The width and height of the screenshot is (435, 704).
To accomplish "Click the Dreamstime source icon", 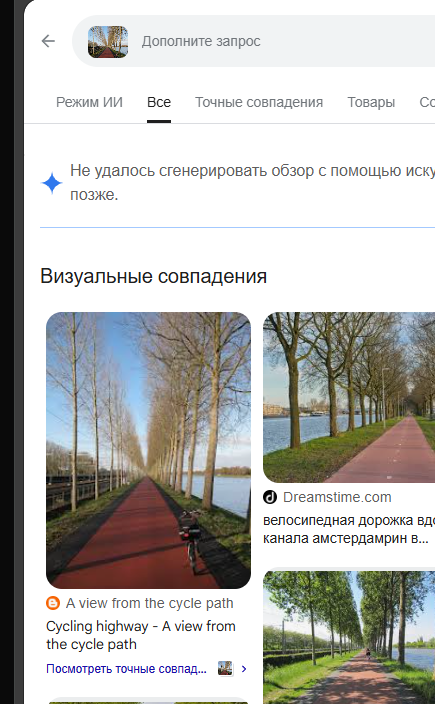I will click(270, 497).
